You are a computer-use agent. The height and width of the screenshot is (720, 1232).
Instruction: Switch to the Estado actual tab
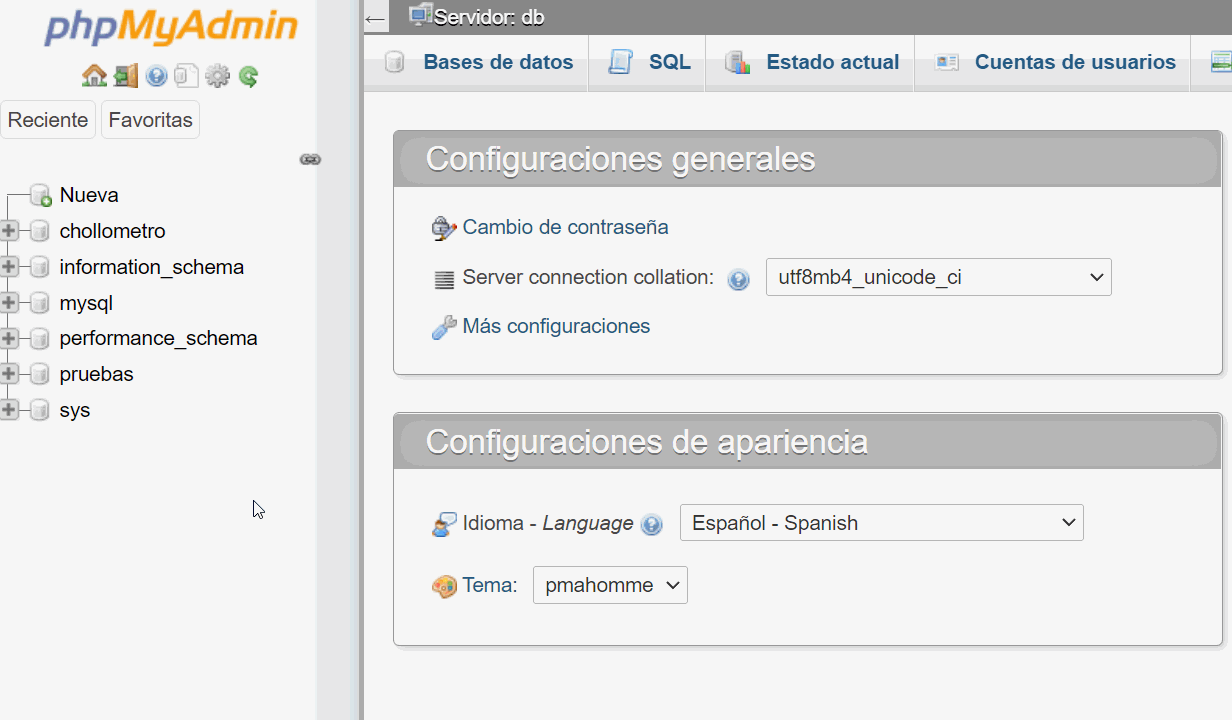[811, 62]
